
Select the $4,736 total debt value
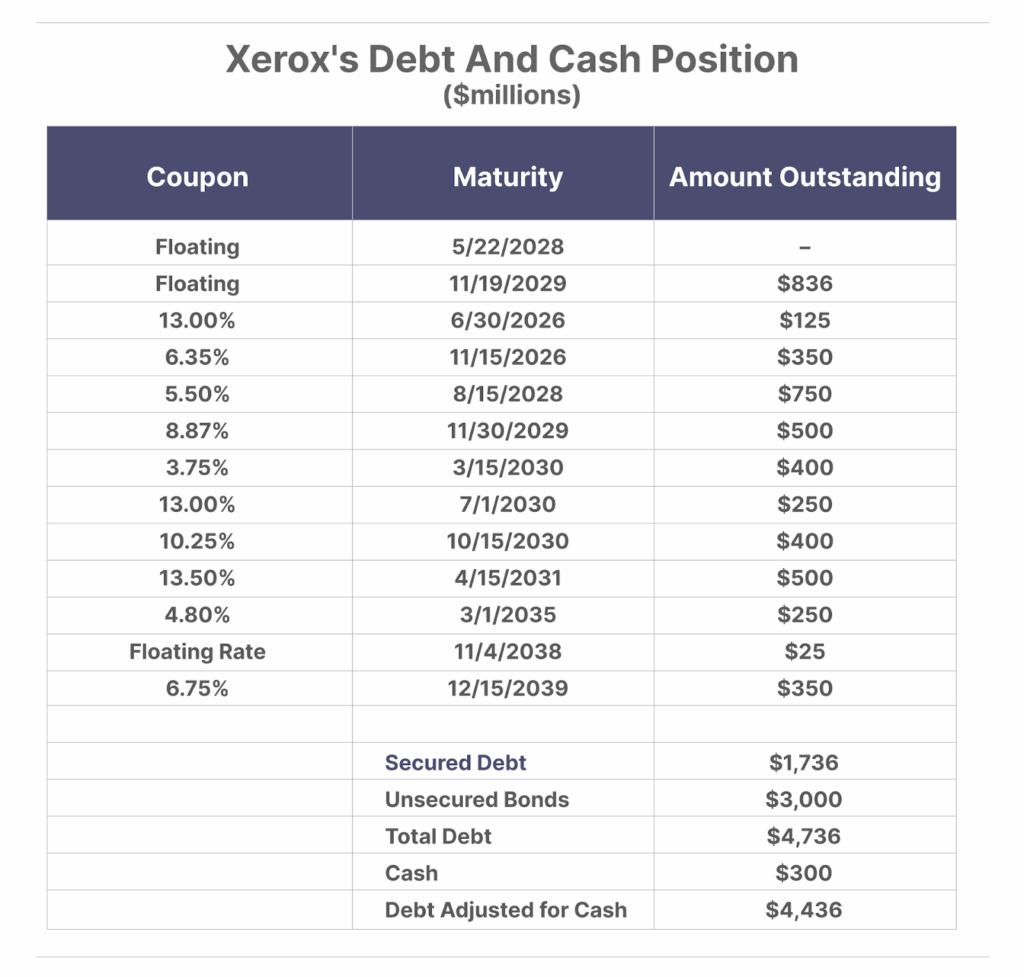click(x=804, y=836)
